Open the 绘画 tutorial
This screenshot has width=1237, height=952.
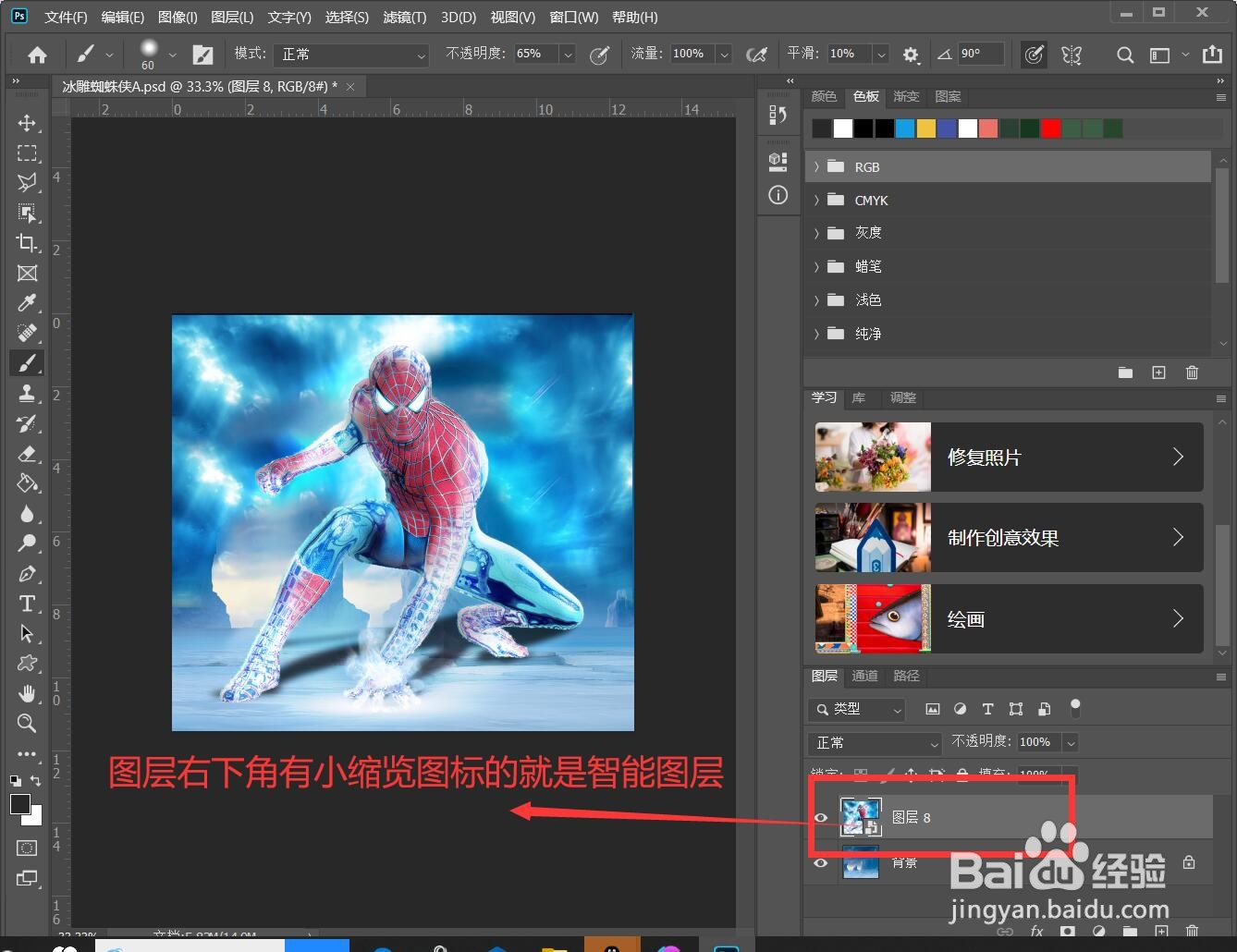click(x=1009, y=618)
